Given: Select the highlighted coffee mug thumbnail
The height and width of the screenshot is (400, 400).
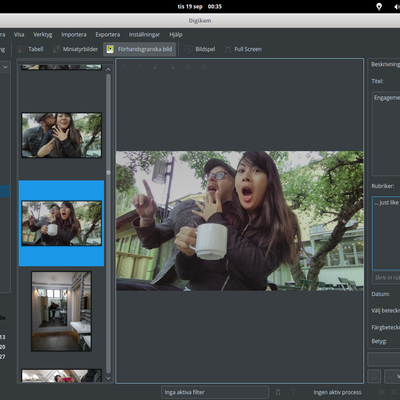Looking at the screenshot, I should (62, 223).
